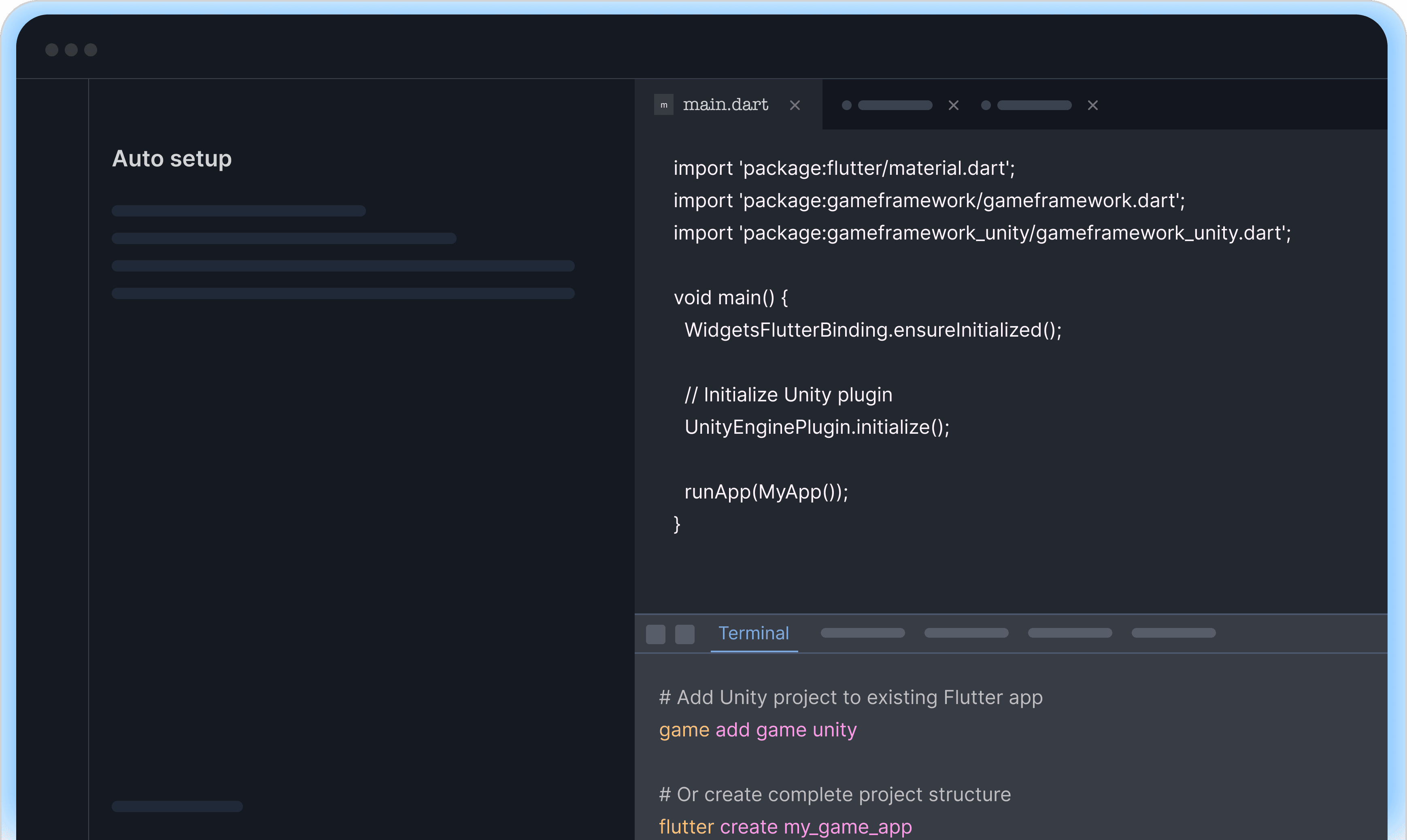
Task: Click the middle window control dot
Action: click(71, 50)
